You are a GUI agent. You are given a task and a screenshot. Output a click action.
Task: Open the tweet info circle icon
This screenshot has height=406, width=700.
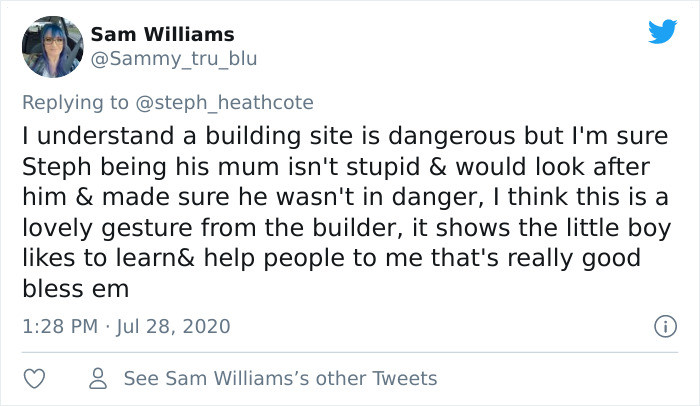click(x=661, y=326)
